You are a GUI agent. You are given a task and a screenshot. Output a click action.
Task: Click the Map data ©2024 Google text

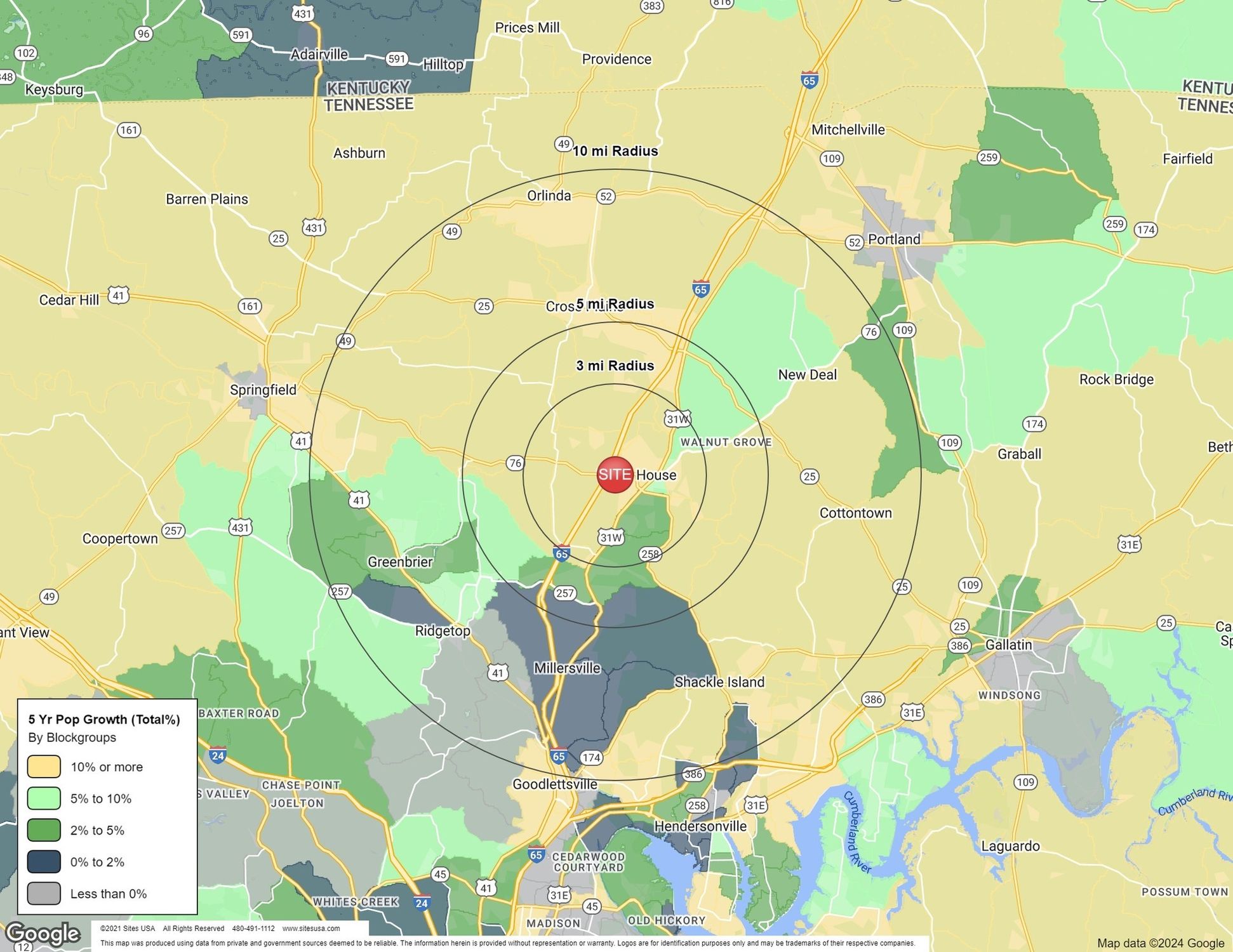(x=1160, y=943)
